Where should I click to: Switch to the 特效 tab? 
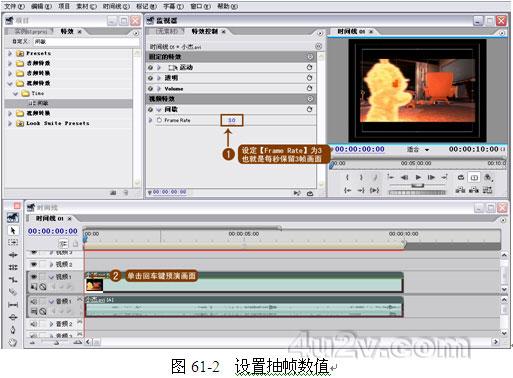67,31
